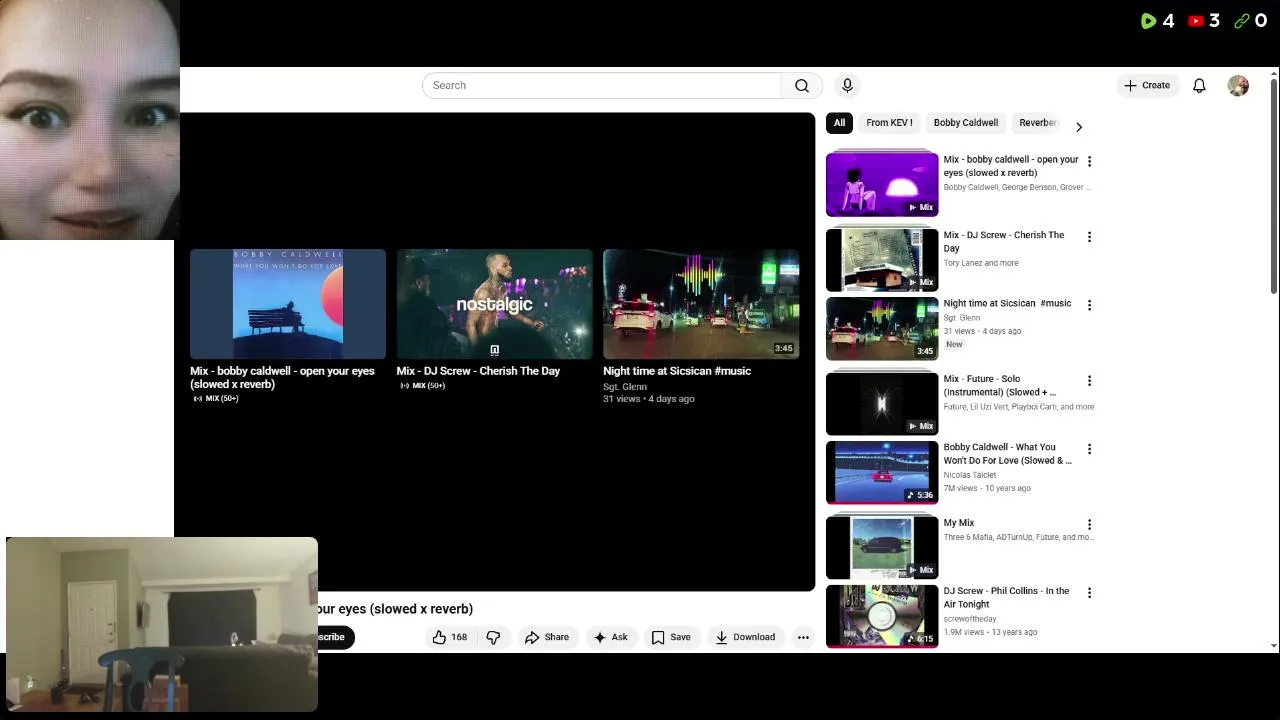
Task: Open title 'Mix - Future - Solo (Instrumental)' in sidebar
Action: [x=1000, y=386]
